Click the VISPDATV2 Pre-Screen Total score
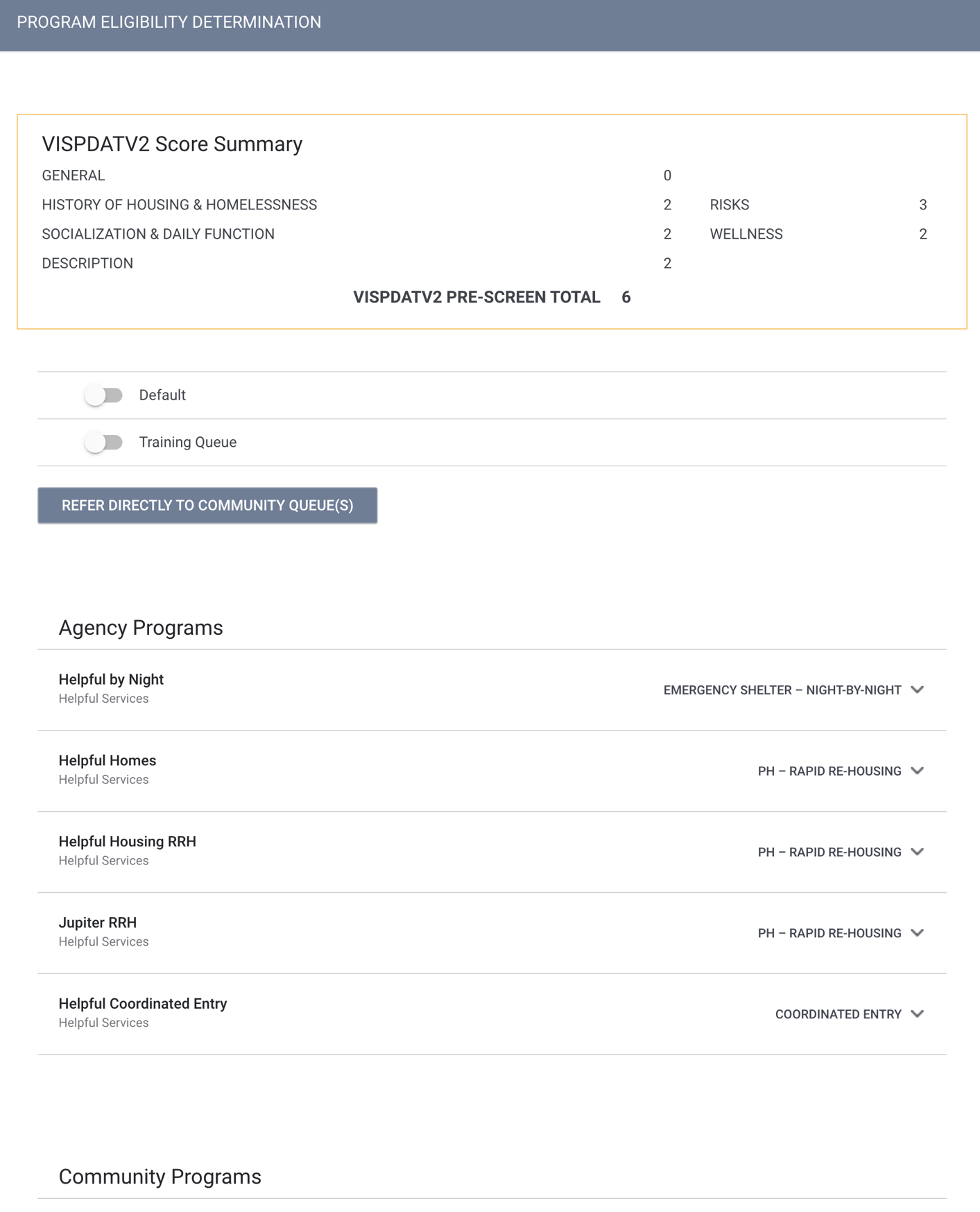Screen dimensions: 980x1212 point(626,298)
